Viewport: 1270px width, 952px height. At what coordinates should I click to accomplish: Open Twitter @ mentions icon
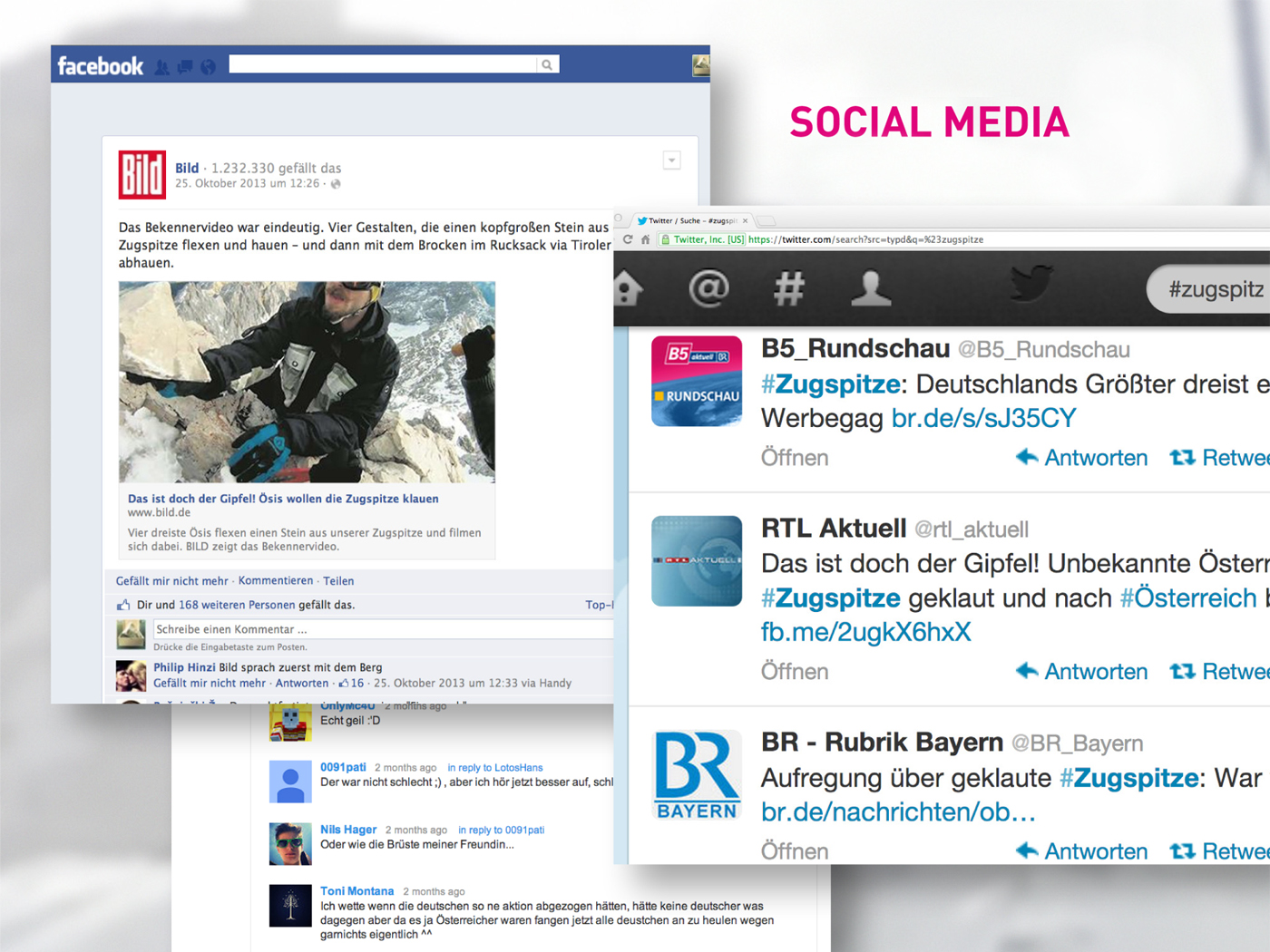(x=708, y=288)
